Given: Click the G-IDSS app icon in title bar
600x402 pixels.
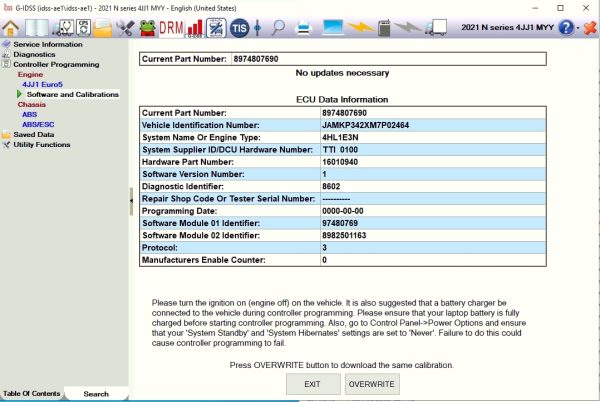Looking at the screenshot, I should (x=8, y=8).
